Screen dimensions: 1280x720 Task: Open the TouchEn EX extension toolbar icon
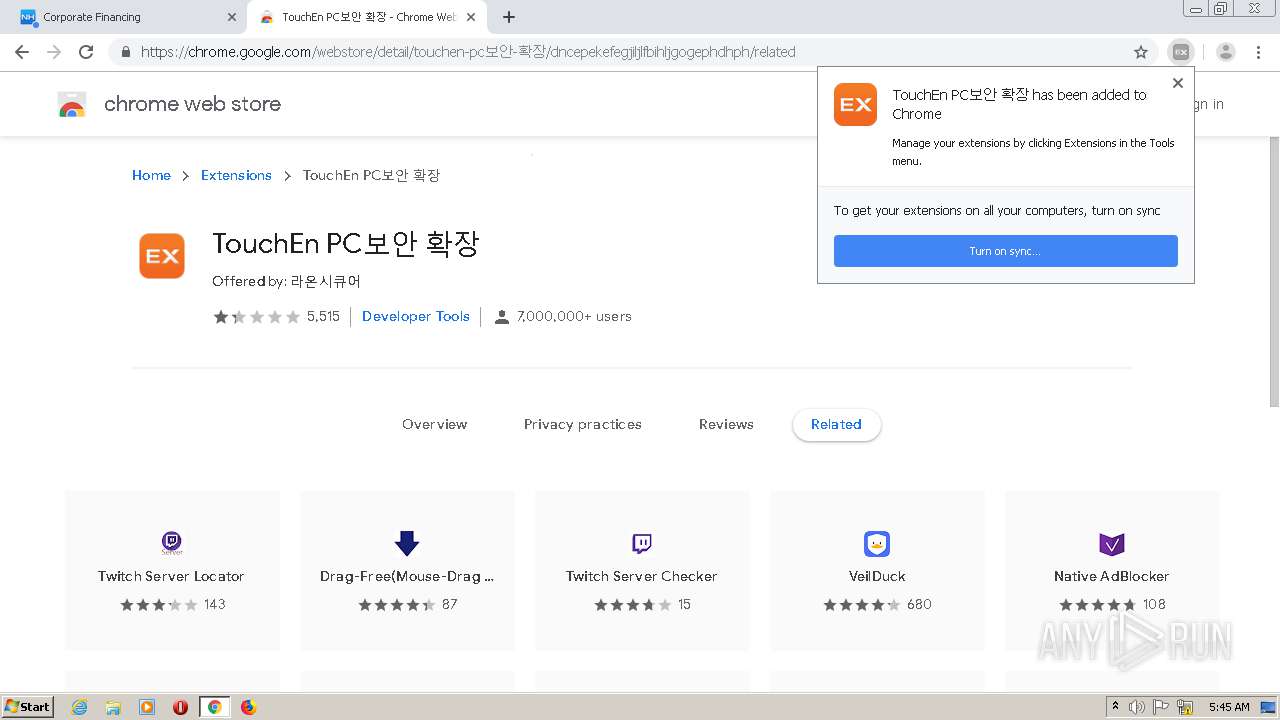1181,52
